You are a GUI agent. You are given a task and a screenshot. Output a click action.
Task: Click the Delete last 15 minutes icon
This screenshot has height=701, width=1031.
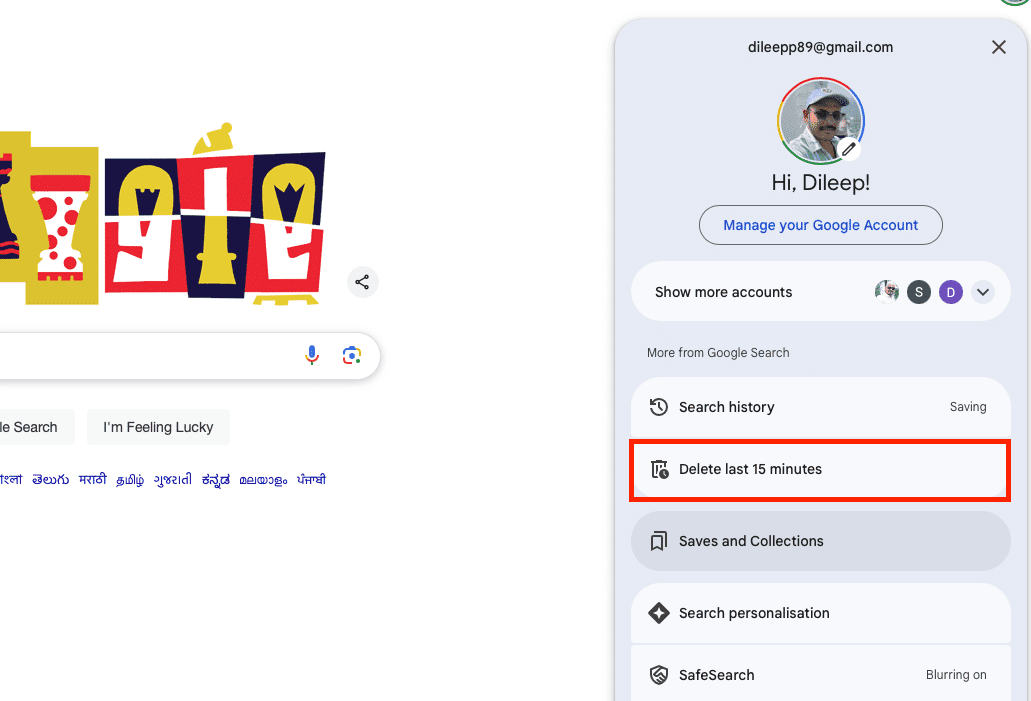658,469
